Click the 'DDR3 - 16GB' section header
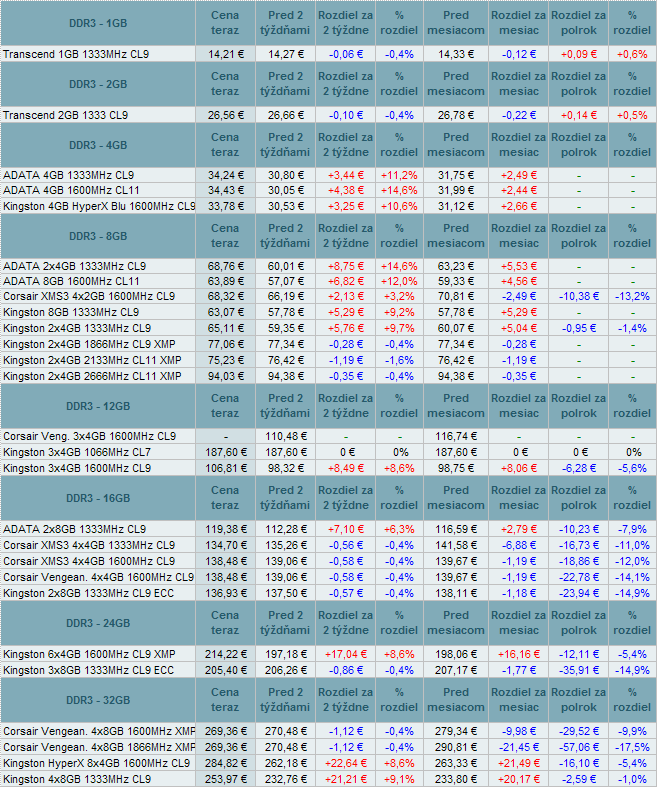This screenshot has height=787, width=657. (x=98, y=498)
